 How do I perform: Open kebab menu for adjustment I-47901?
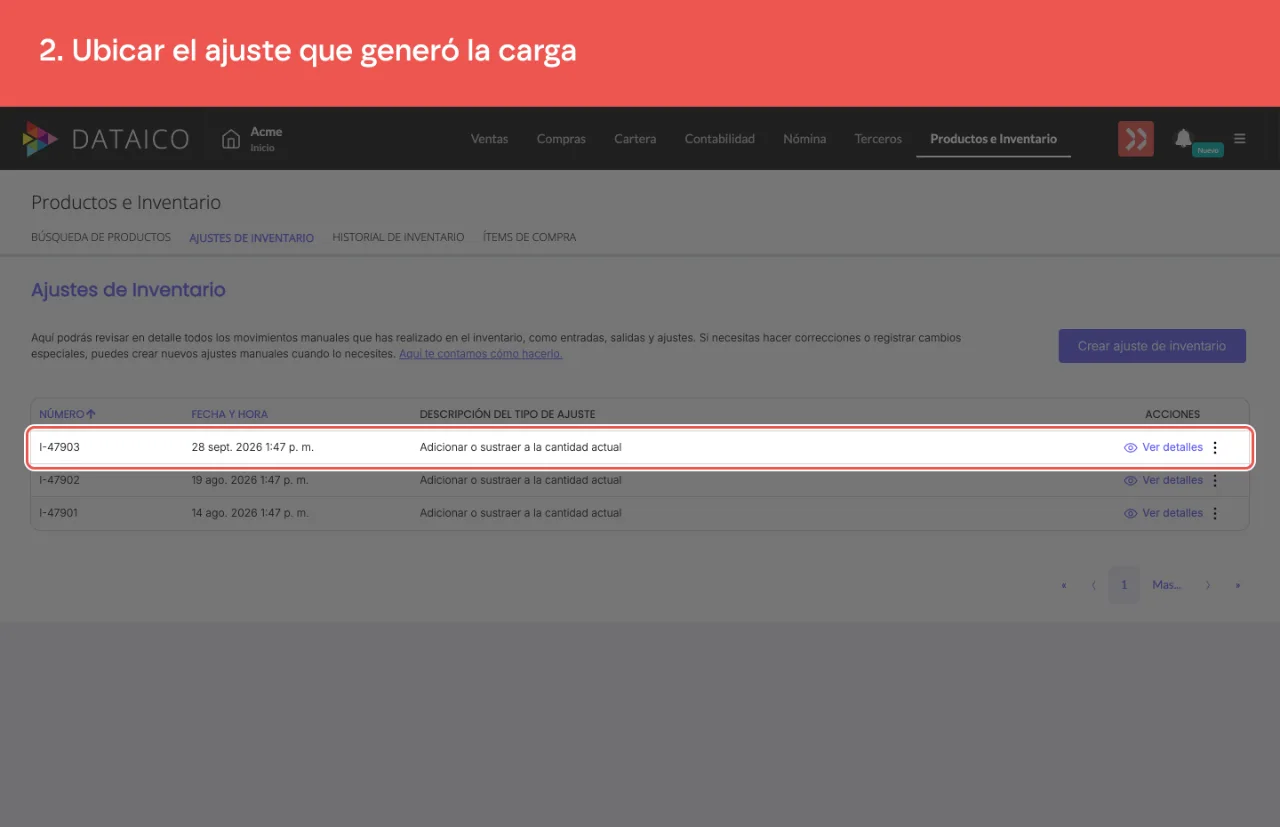[1215, 514]
